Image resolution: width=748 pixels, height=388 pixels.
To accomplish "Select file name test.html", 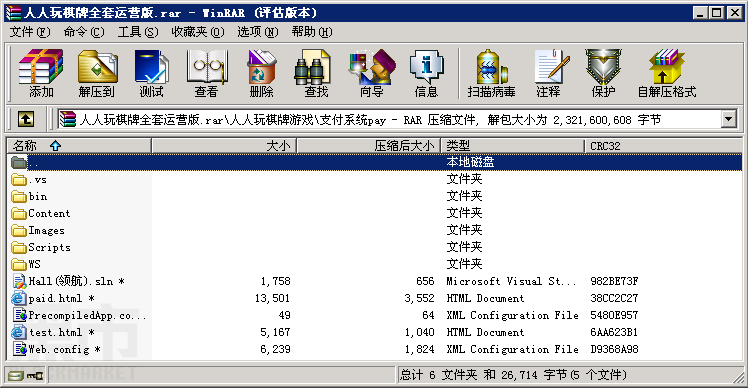I will [x=61, y=332].
